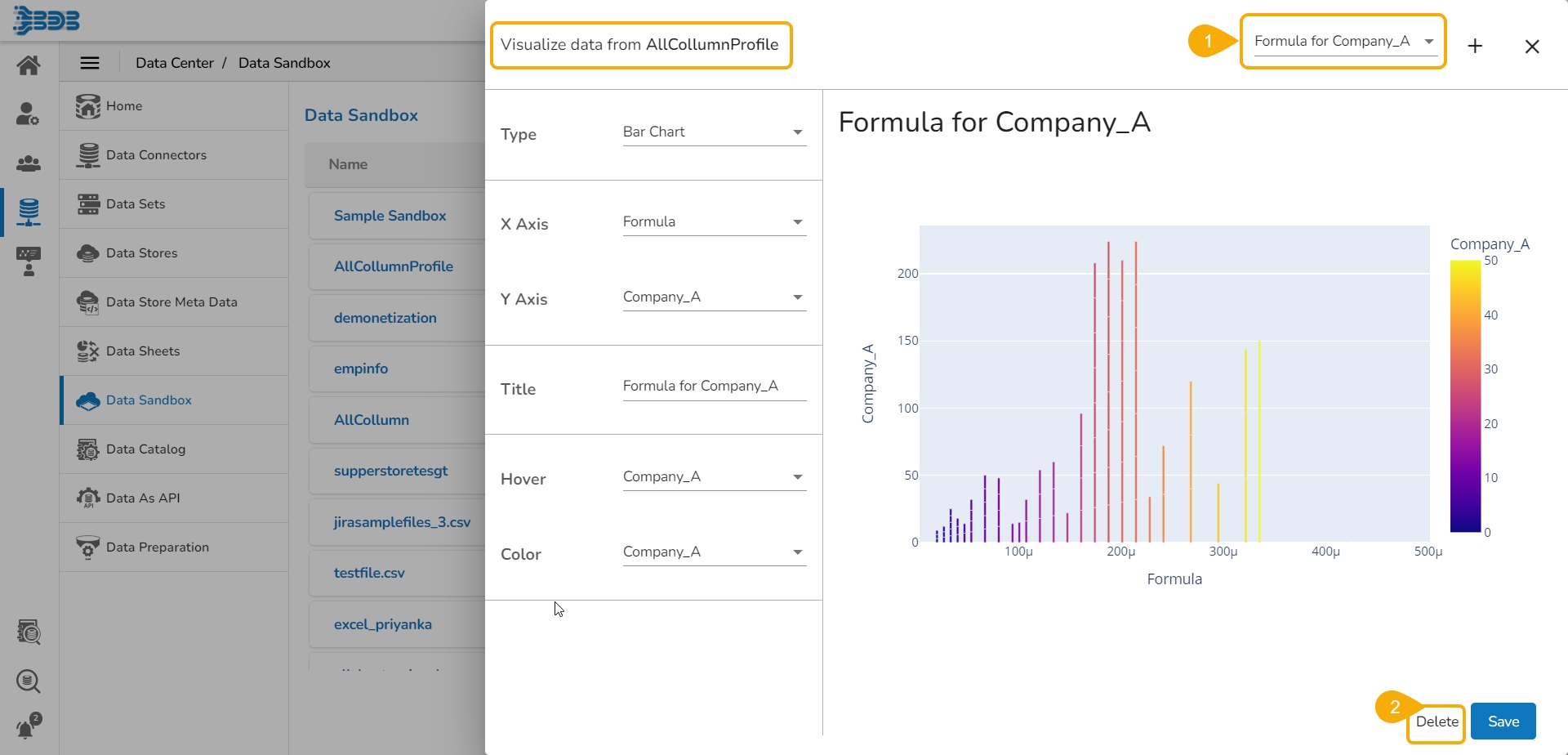1568x755 pixels.
Task: Expand the Color Company_A dropdown
Action: [714, 552]
